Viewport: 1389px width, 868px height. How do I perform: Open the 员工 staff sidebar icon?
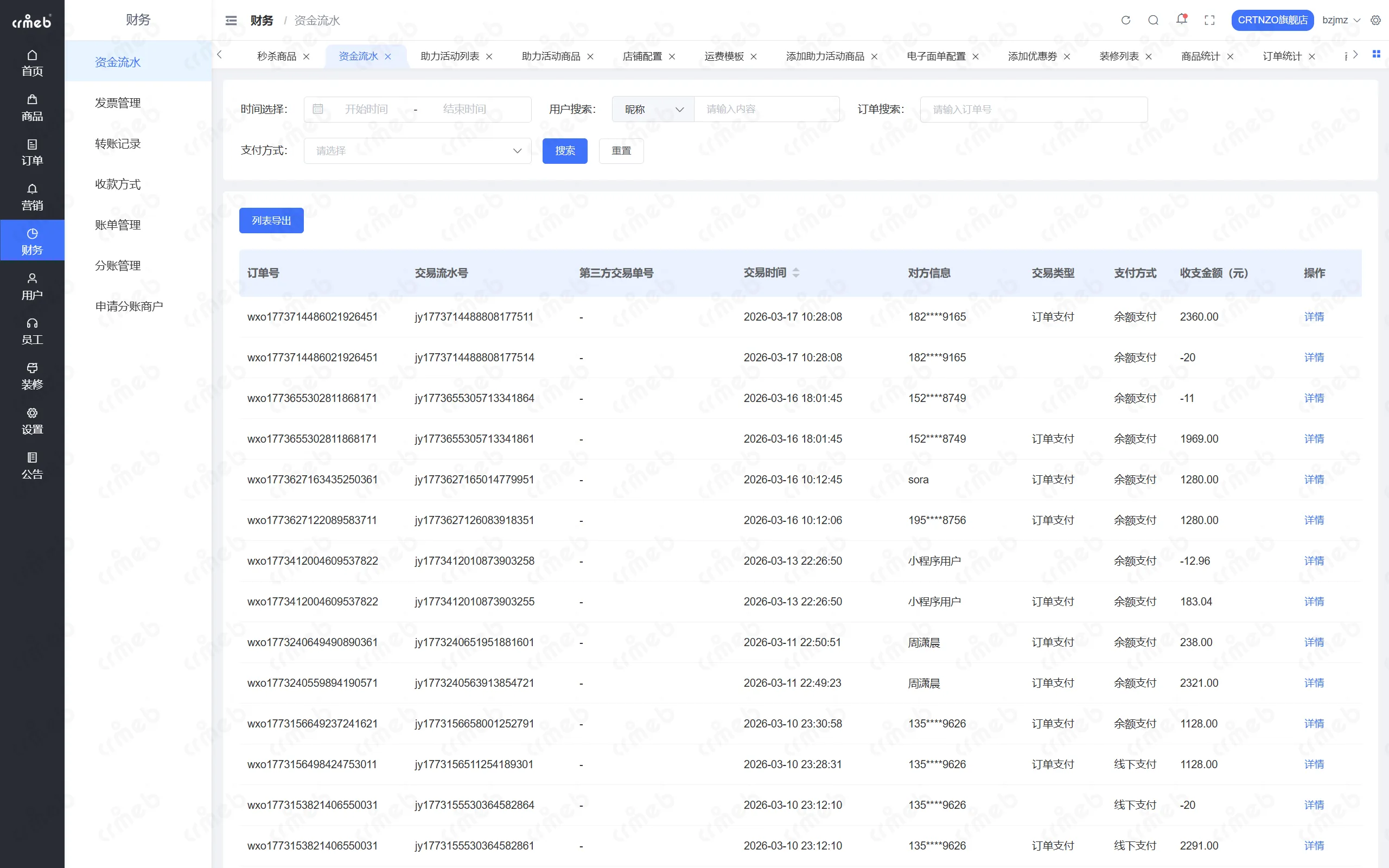pos(32,331)
